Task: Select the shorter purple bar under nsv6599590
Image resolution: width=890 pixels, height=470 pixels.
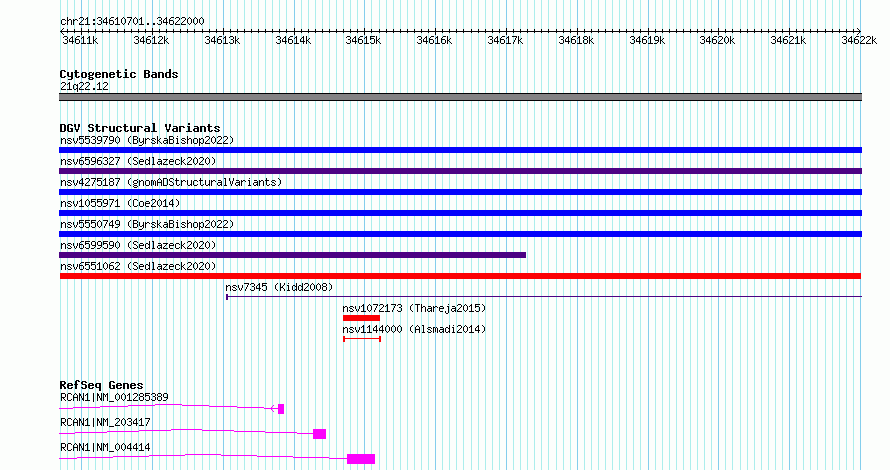Action: [292, 255]
